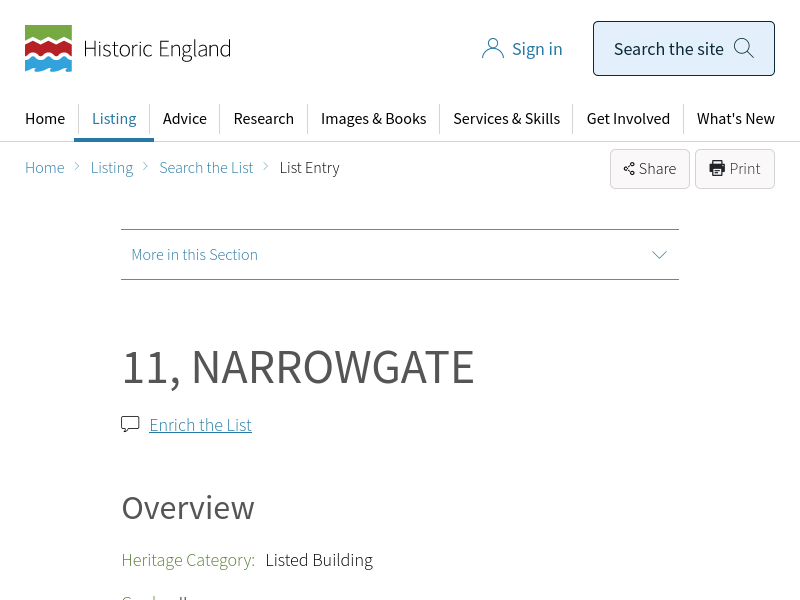
Task: Navigate to Services & Skills
Action: pos(506,119)
